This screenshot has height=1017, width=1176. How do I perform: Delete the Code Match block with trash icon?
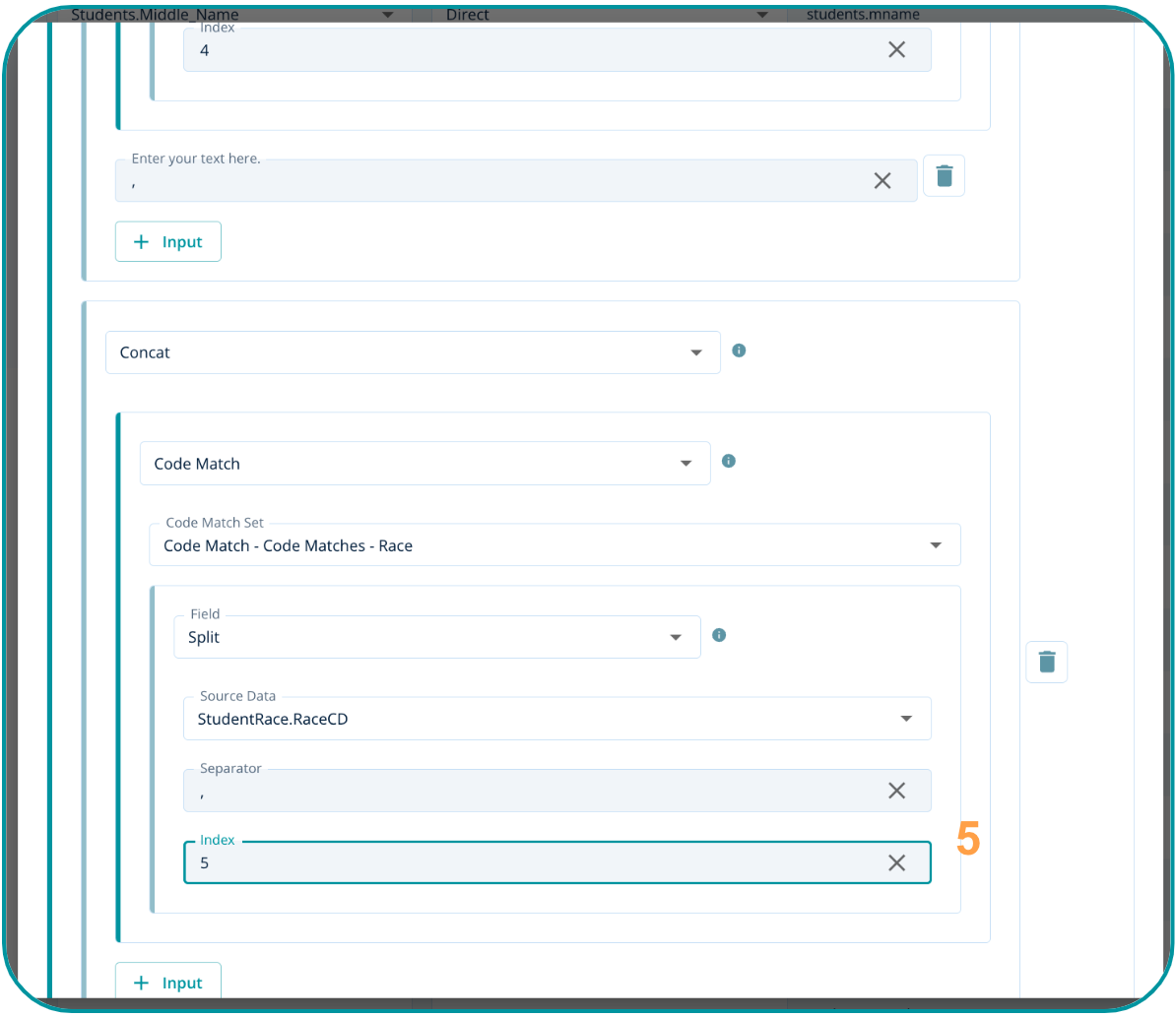click(x=1046, y=662)
